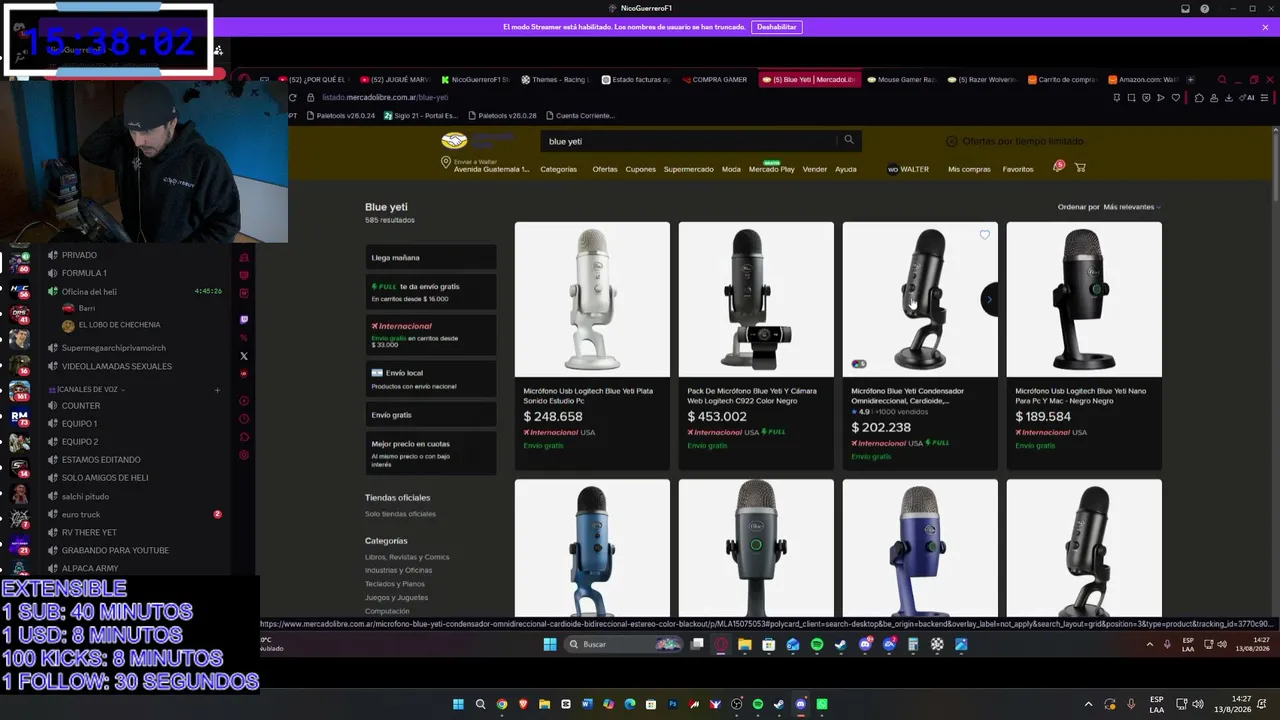Show hidden icons chevron in bottom system tray
Image resolution: width=1280 pixels, height=720 pixels.
1088,704
